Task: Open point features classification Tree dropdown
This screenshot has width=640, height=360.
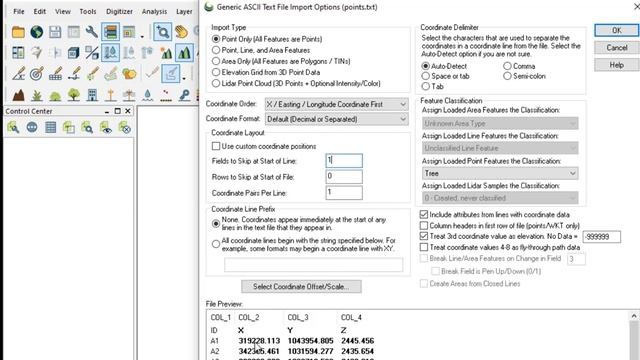Action: point(500,173)
